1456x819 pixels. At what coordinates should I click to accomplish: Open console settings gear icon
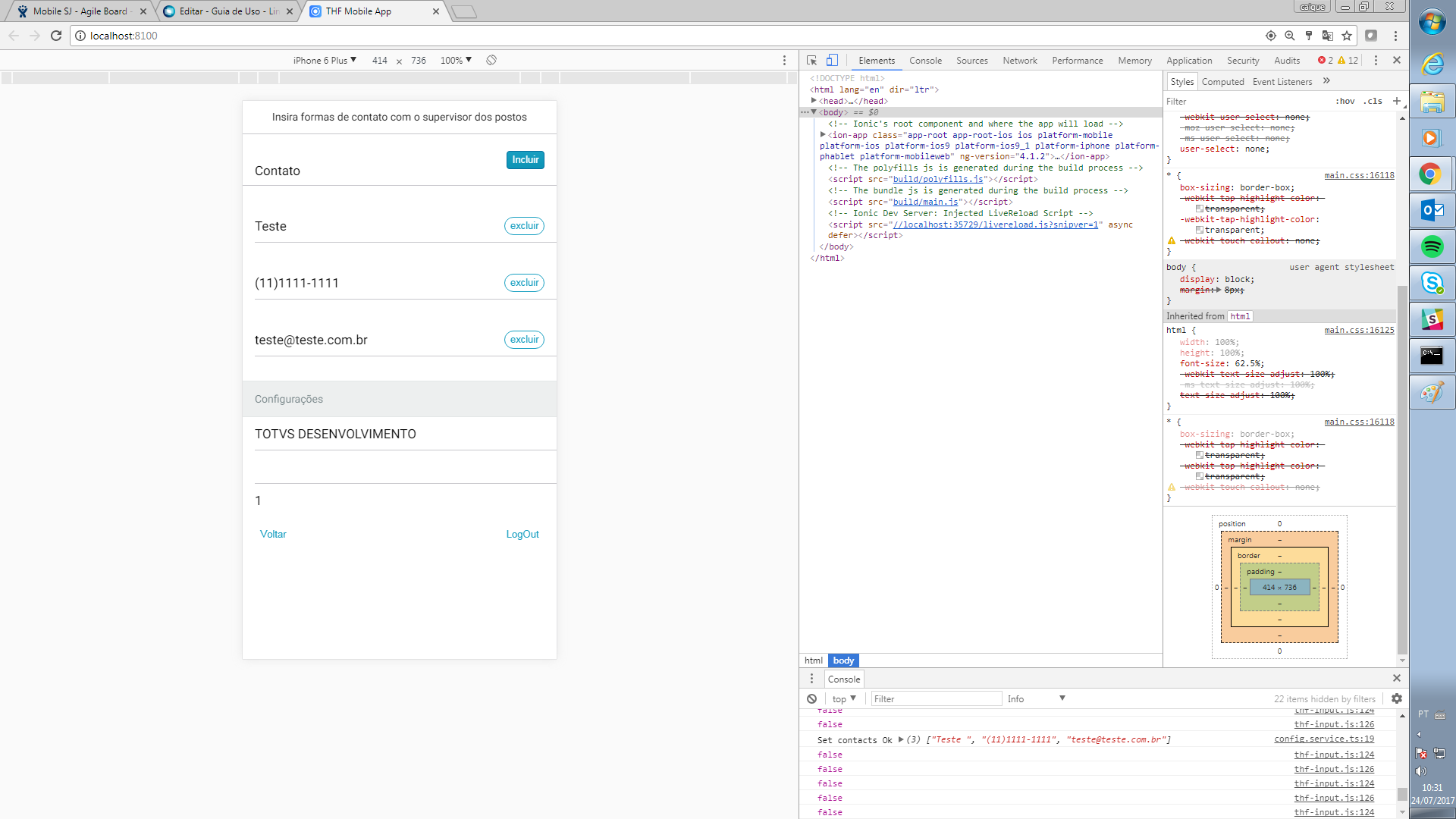[1397, 698]
